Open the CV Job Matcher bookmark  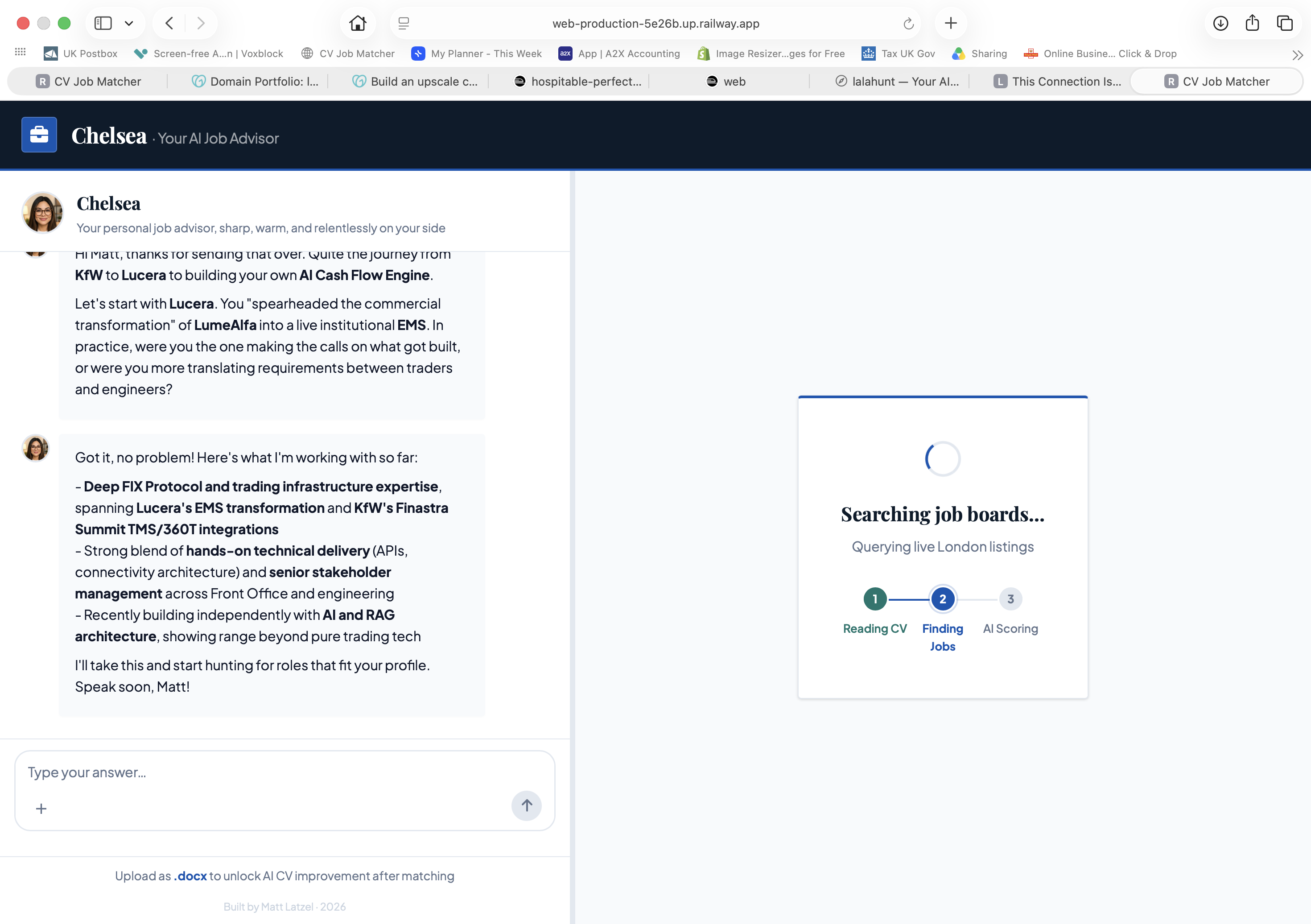[348, 54]
